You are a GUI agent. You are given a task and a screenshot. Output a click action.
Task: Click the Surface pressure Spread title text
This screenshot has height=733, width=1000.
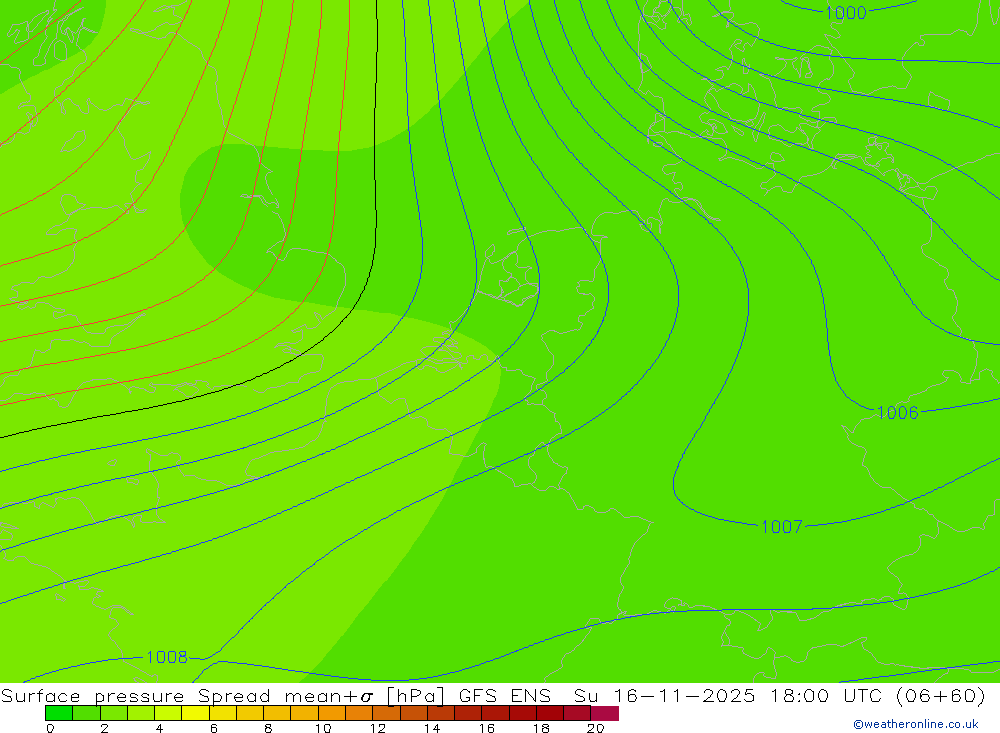coord(136,695)
